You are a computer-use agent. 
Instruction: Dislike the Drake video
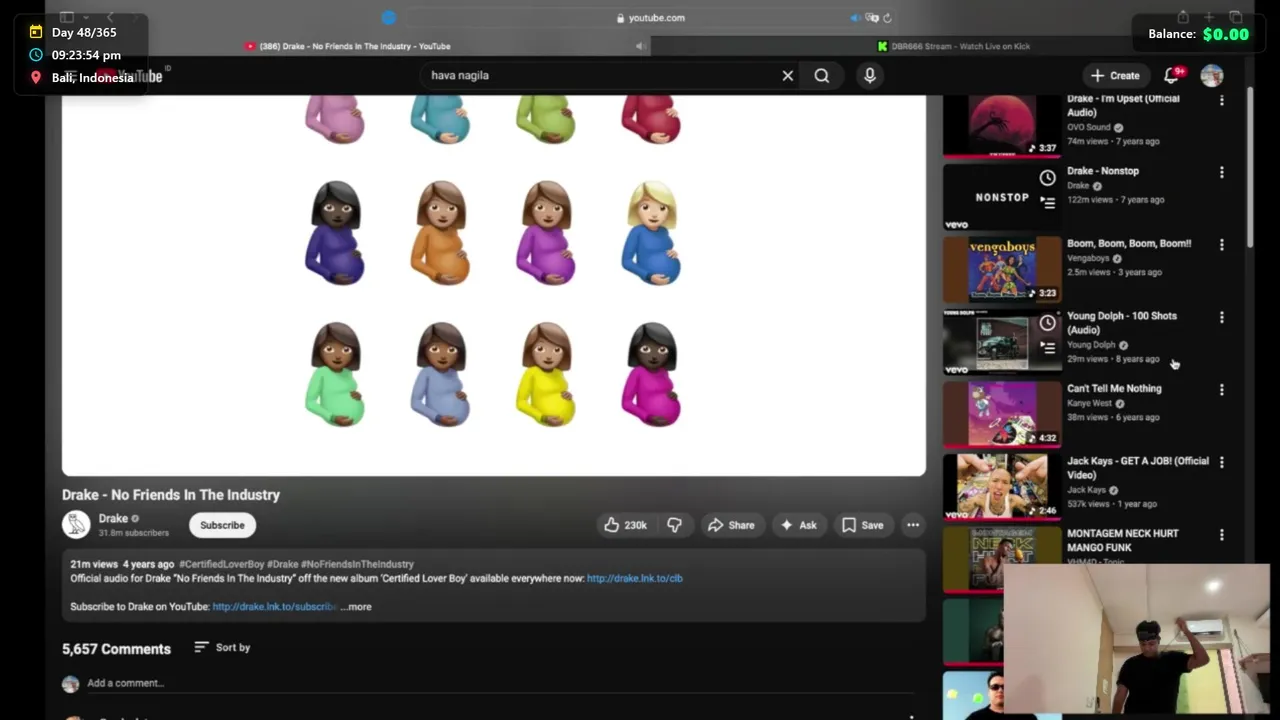(x=675, y=525)
